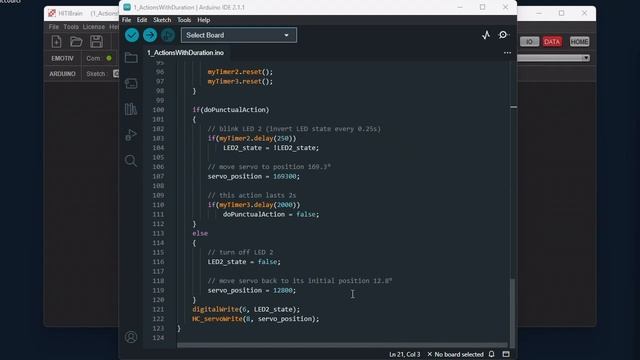The image size is (640, 360).
Task: Open Tools menu in HITIBrain window
Action: (x=71, y=27)
